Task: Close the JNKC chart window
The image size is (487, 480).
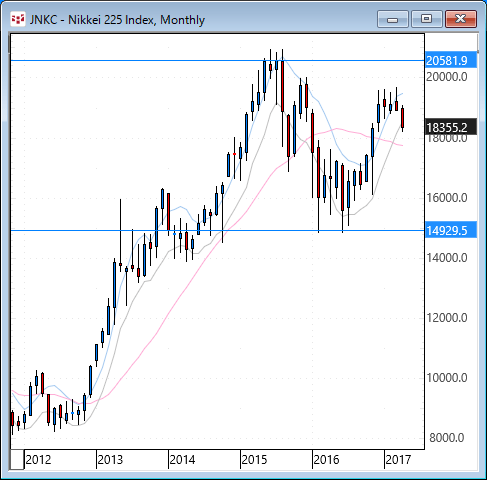Action: click(461, 19)
